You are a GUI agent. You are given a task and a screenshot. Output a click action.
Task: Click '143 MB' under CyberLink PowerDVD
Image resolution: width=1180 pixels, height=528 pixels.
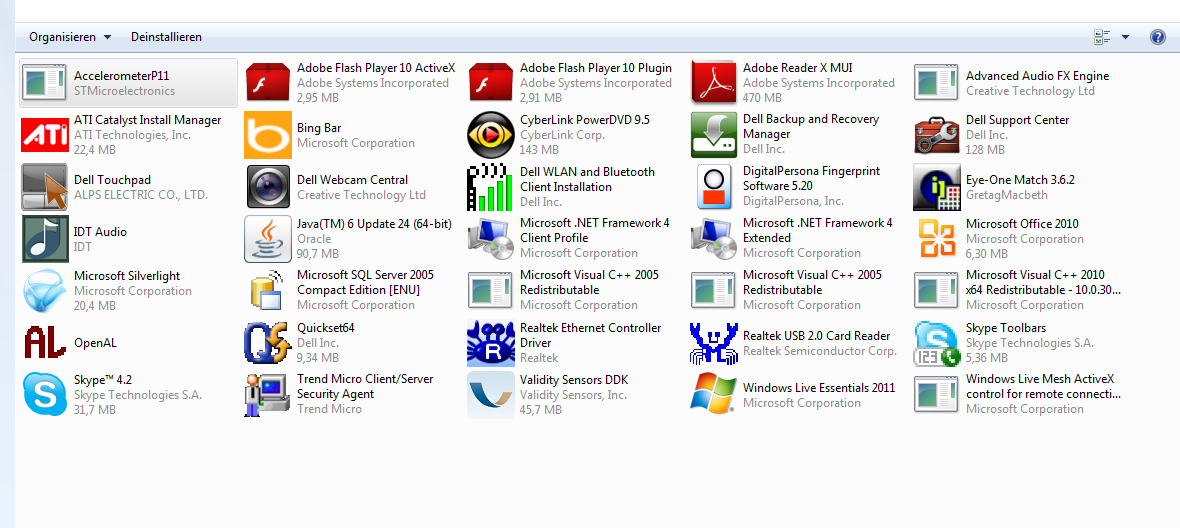(x=540, y=150)
